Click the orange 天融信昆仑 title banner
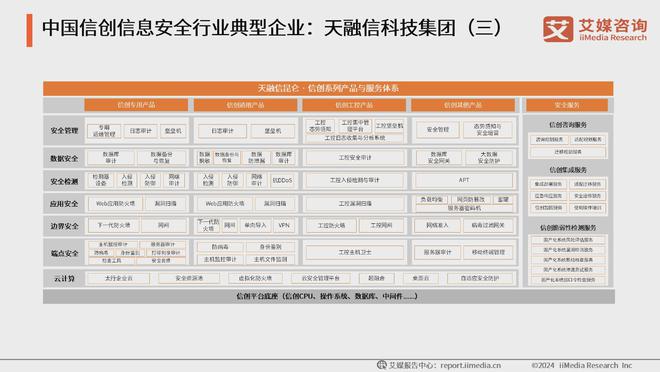Screen dimensions: 660x372 (x=328, y=88)
